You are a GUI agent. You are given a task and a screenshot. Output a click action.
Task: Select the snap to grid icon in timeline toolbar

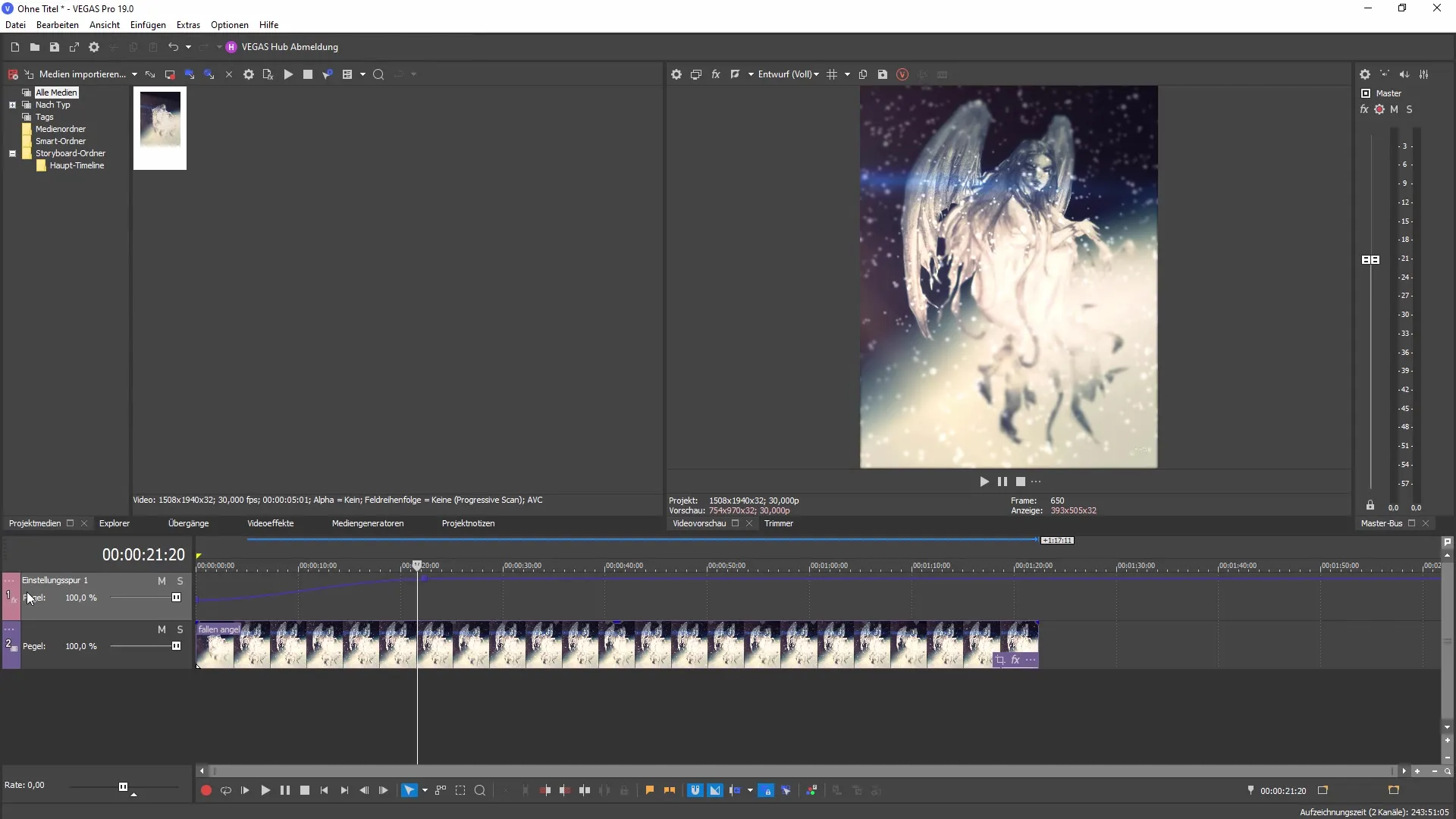pyautogui.click(x=695, y=790)
